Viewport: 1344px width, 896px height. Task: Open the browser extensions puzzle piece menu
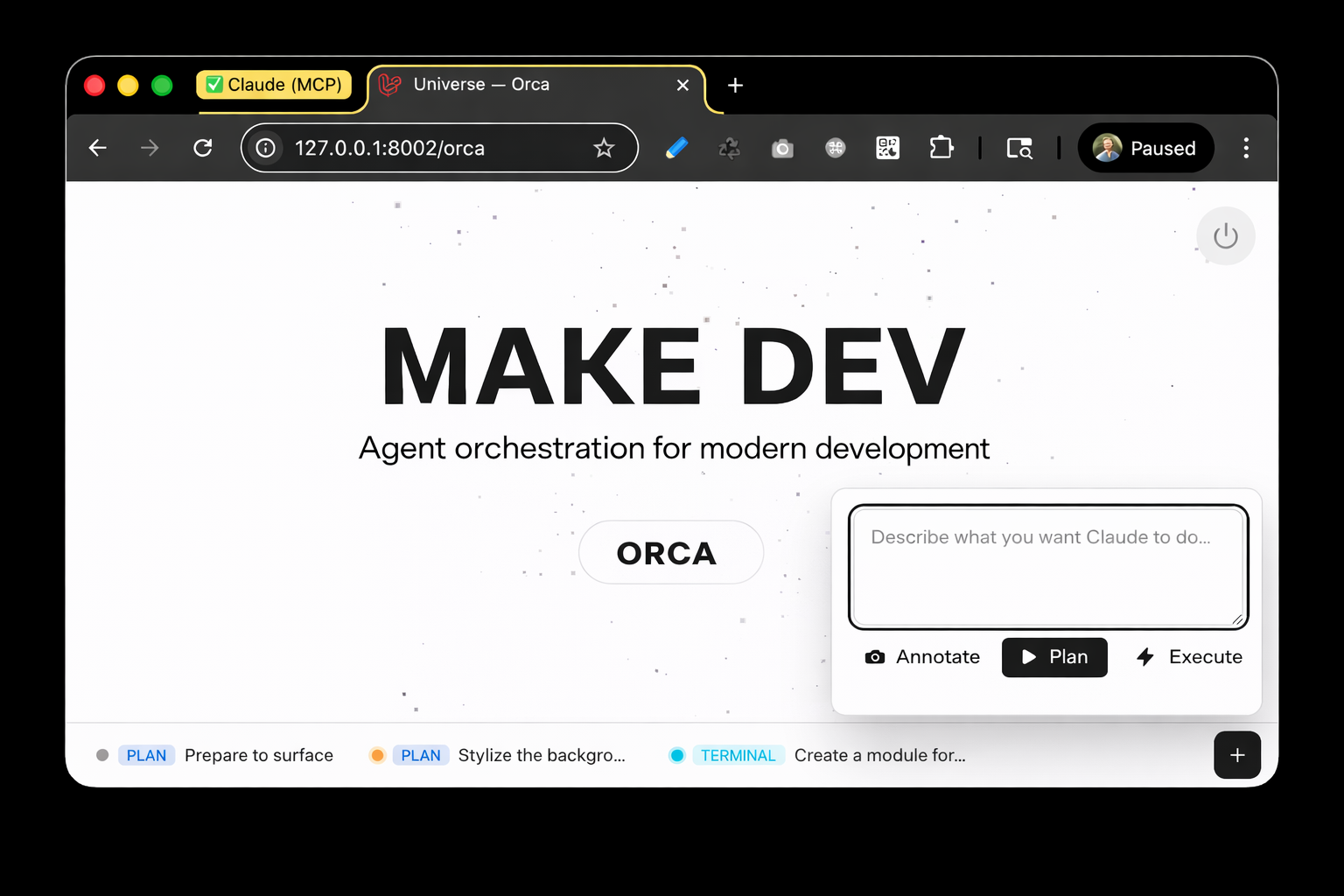pos(941,148)
